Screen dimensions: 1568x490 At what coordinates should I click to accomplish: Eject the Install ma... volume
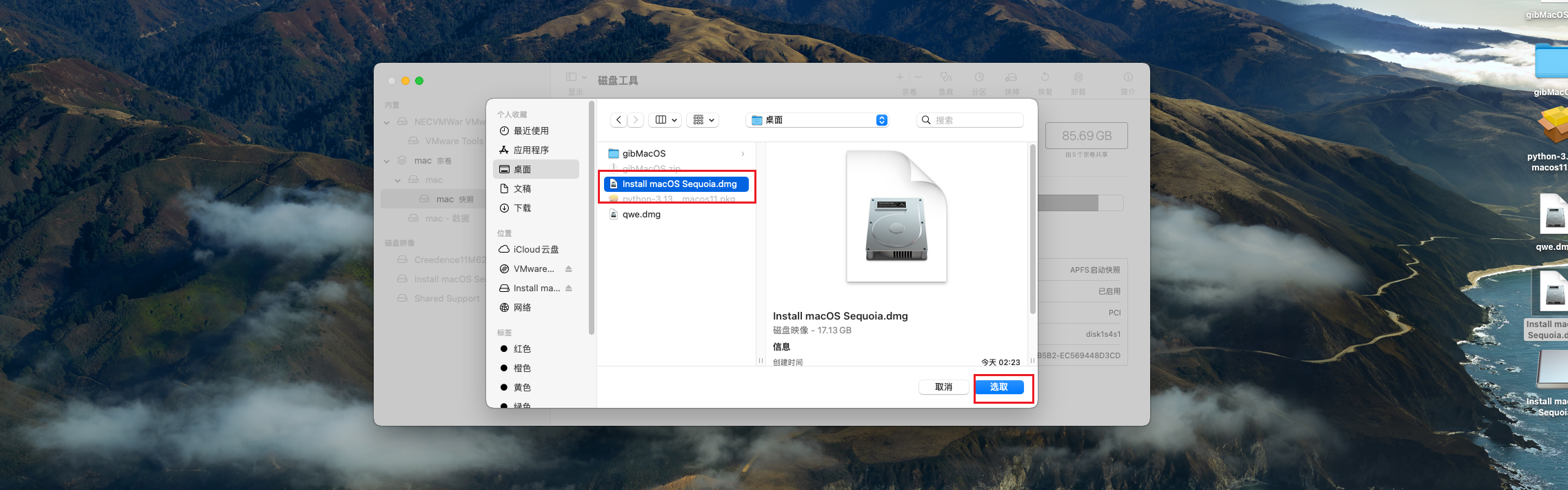(569, 288)
